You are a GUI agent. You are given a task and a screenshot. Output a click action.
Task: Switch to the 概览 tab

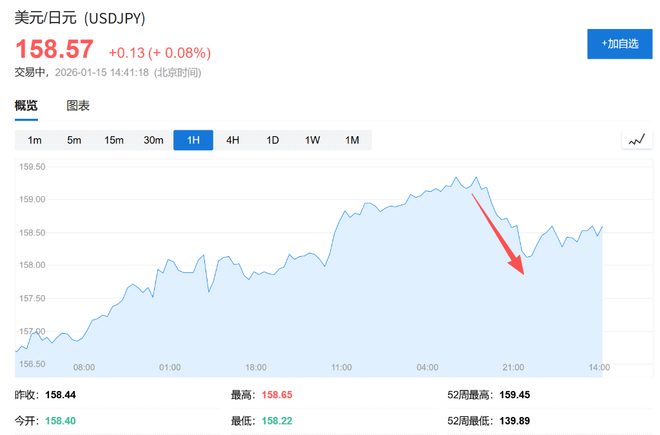pyautogui.click(x=26, y=105)
